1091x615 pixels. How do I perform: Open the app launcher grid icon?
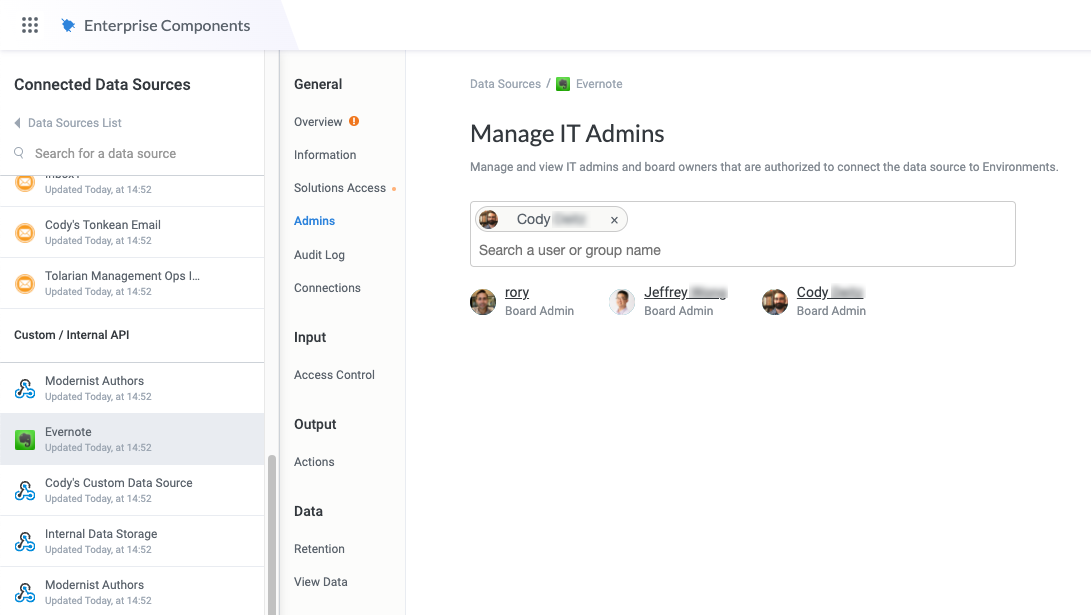pyautogui.click(x=29, y=25)
